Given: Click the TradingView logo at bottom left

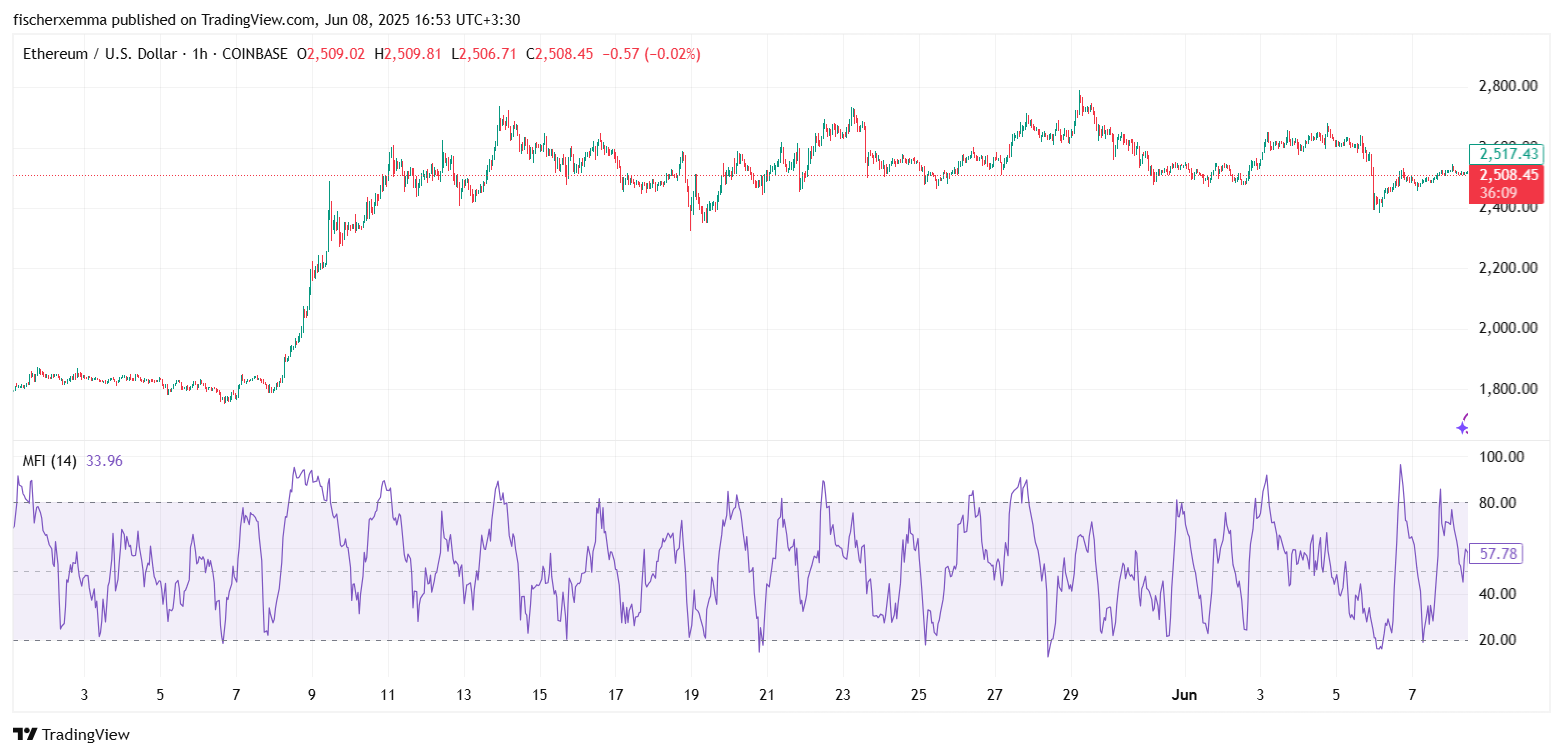Looking at the screenshot, I should click(x=71, y=735).
